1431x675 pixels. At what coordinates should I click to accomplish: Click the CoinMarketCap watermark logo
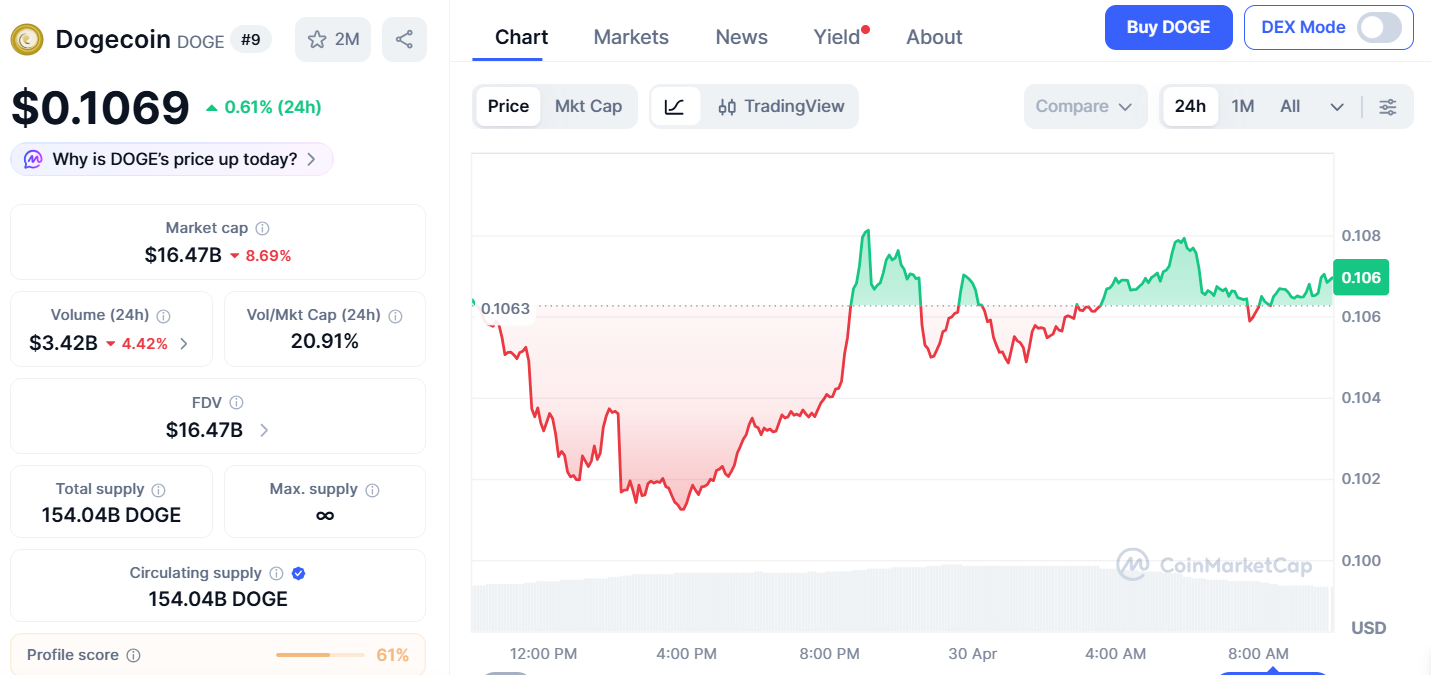point(1214,565)
